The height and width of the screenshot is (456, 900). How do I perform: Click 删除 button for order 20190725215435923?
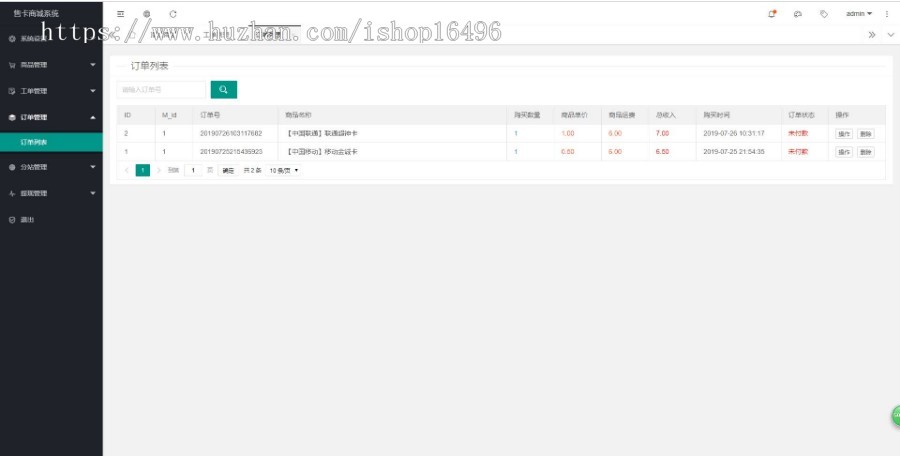pyautogui.click(x=866, y=152)
